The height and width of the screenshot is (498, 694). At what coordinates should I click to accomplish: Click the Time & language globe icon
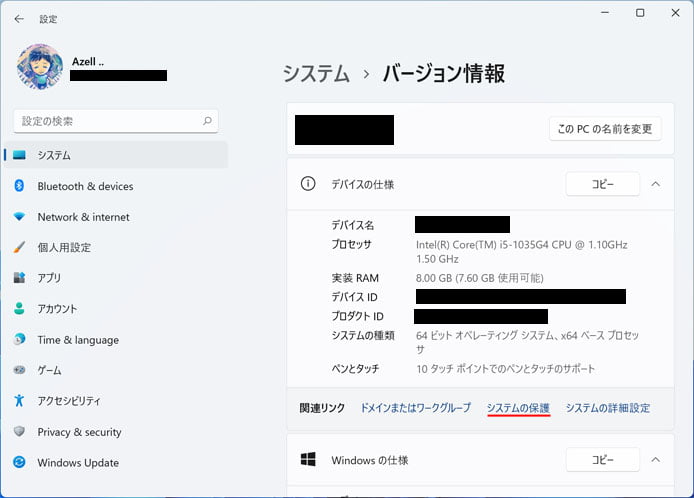19,340
